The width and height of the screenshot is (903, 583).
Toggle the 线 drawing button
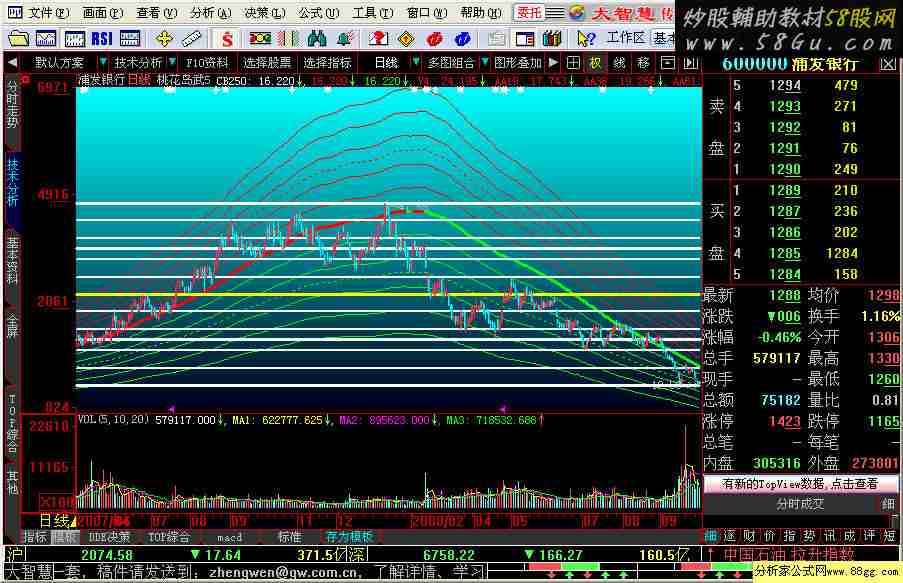(x=620, y=62)
